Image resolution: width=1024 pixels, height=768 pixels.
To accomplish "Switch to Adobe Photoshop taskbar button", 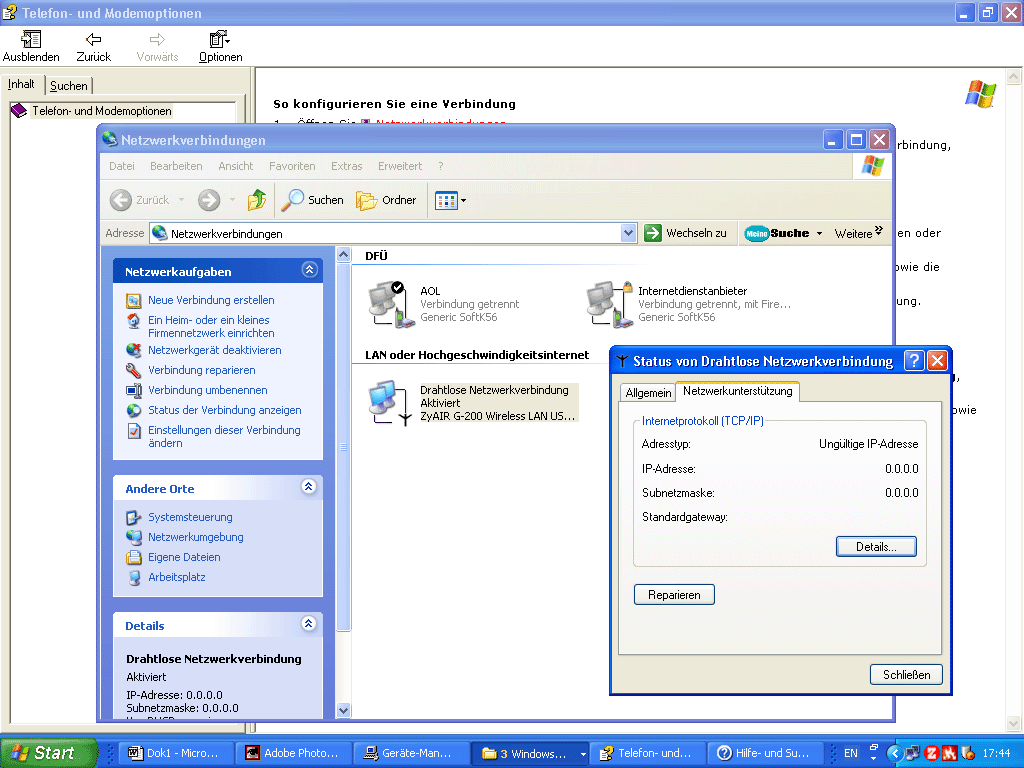I will [x=294, y=754].
